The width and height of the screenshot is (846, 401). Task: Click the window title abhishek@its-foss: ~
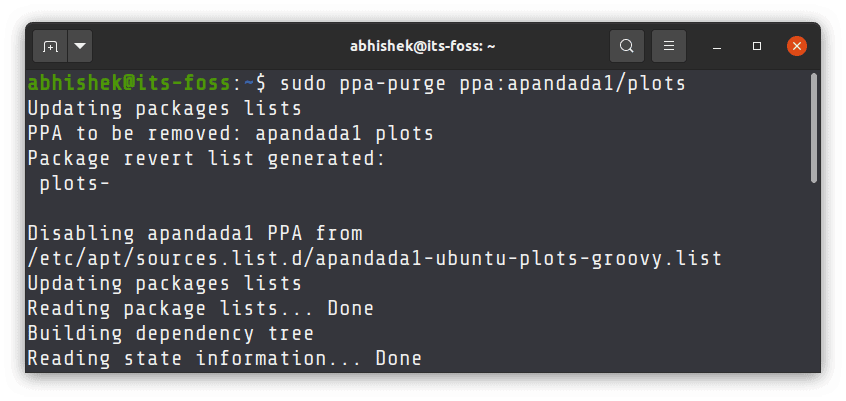[x=422, y=46]
